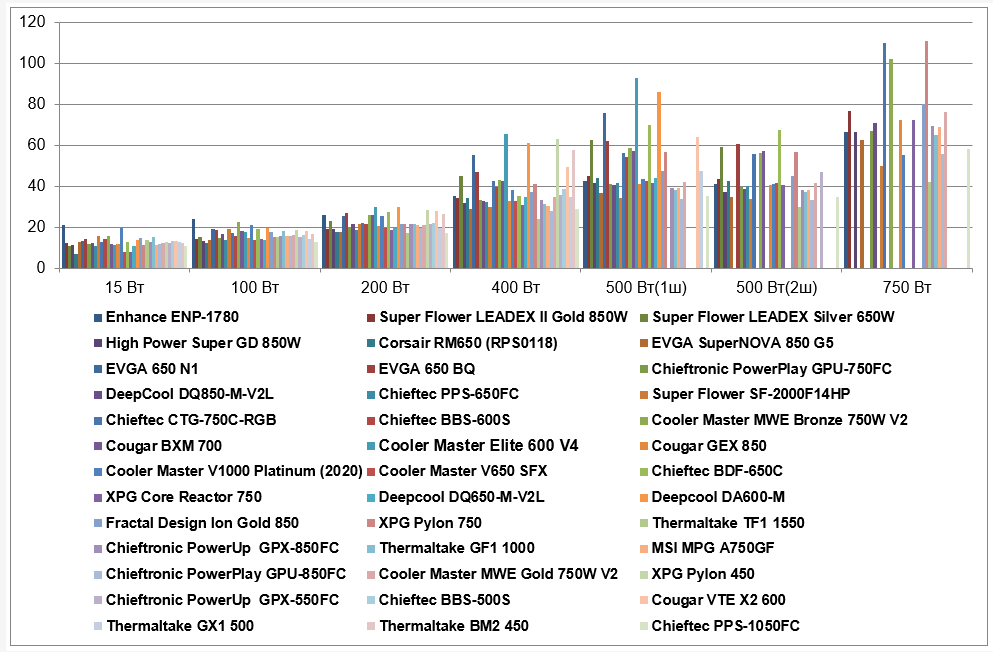Click the 120 value on vertical axis
Image resolution: width=993 pixels, height=652 pixels.
pyautogui.click(x=32, y=22)
